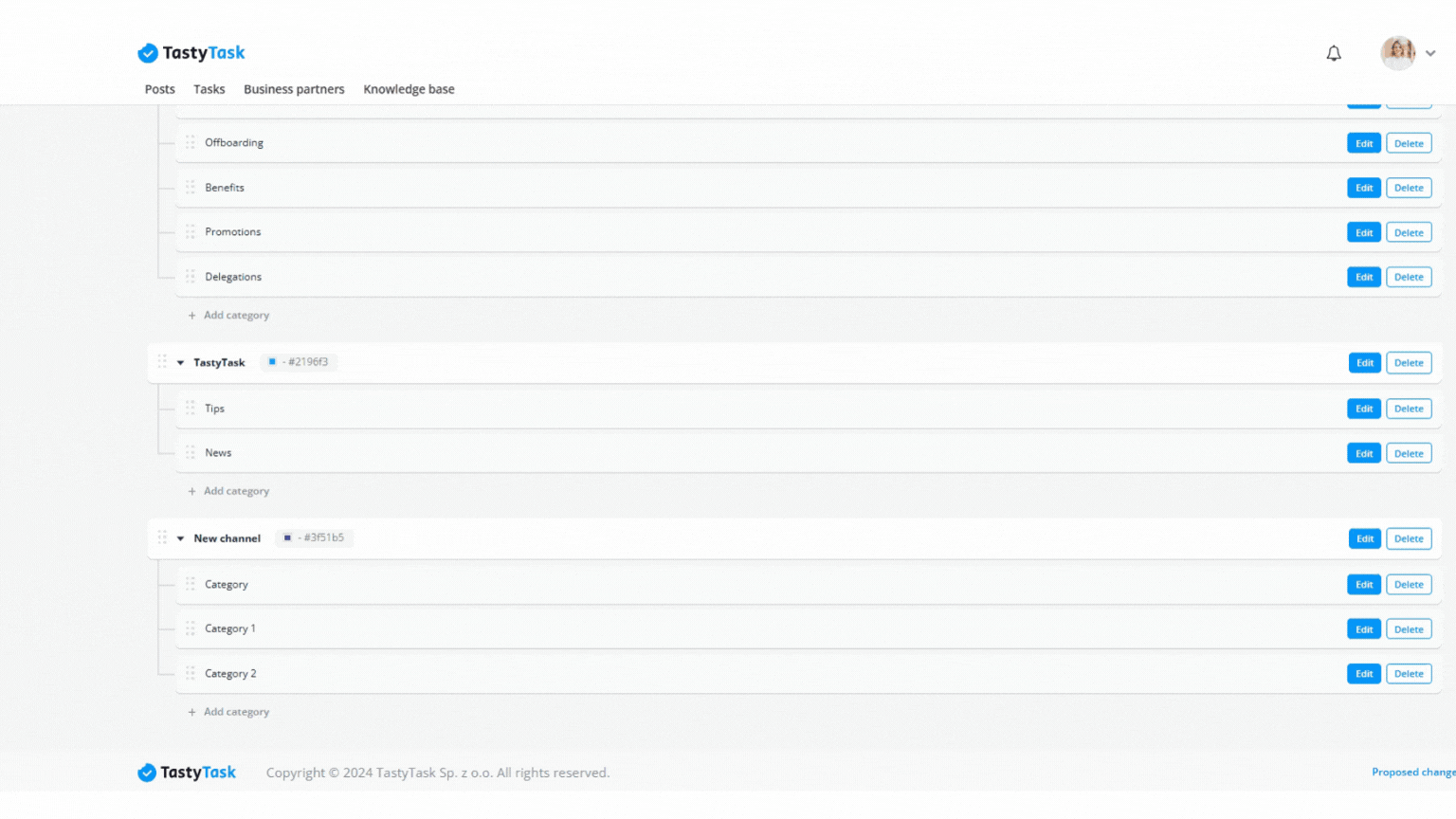Grab the drag handle for Category row
Image resolution: width=1456 pixels, height=819 pixels.
pos(191,584)
